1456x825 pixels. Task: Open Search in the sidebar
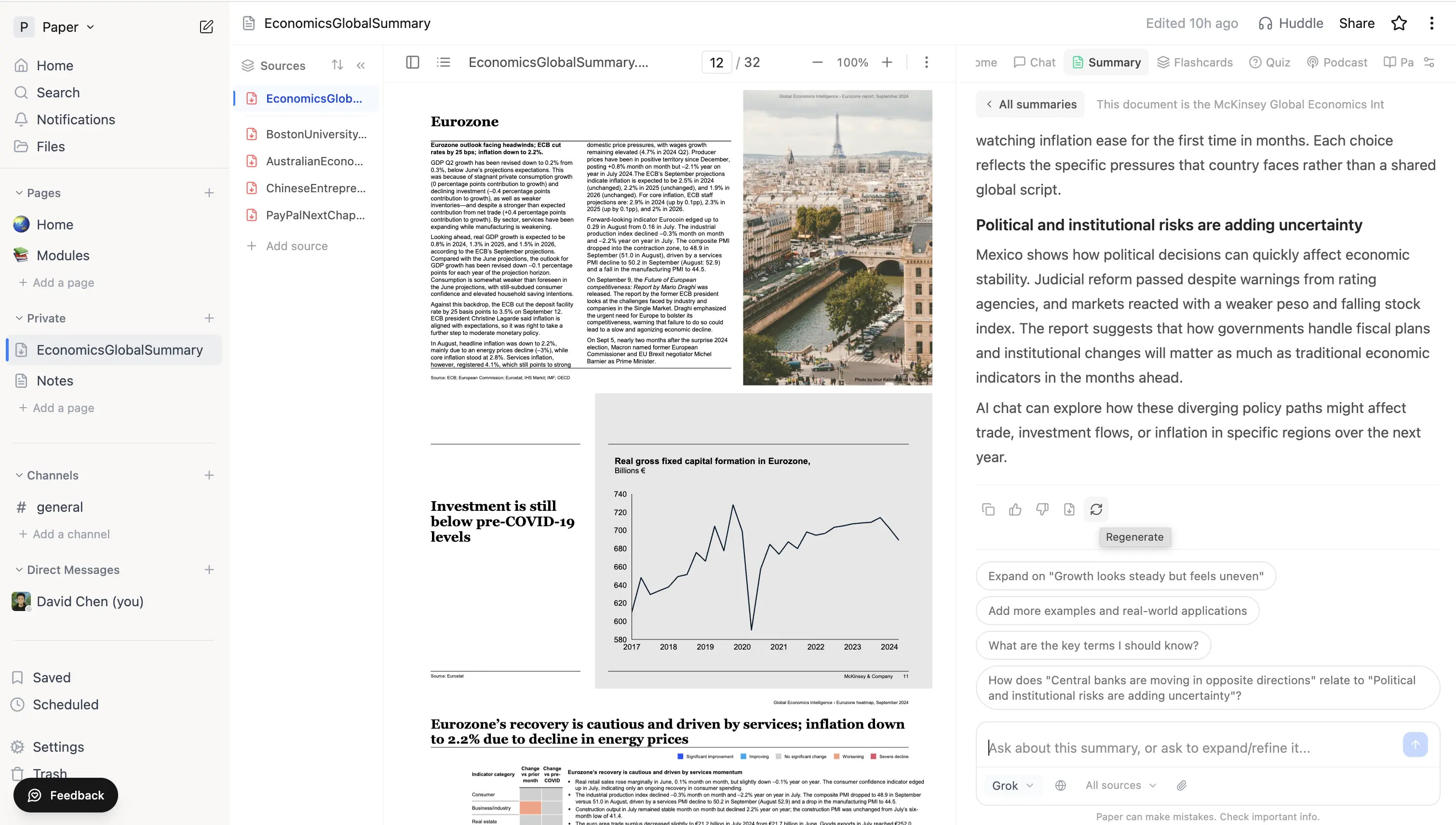coord(48,93)
